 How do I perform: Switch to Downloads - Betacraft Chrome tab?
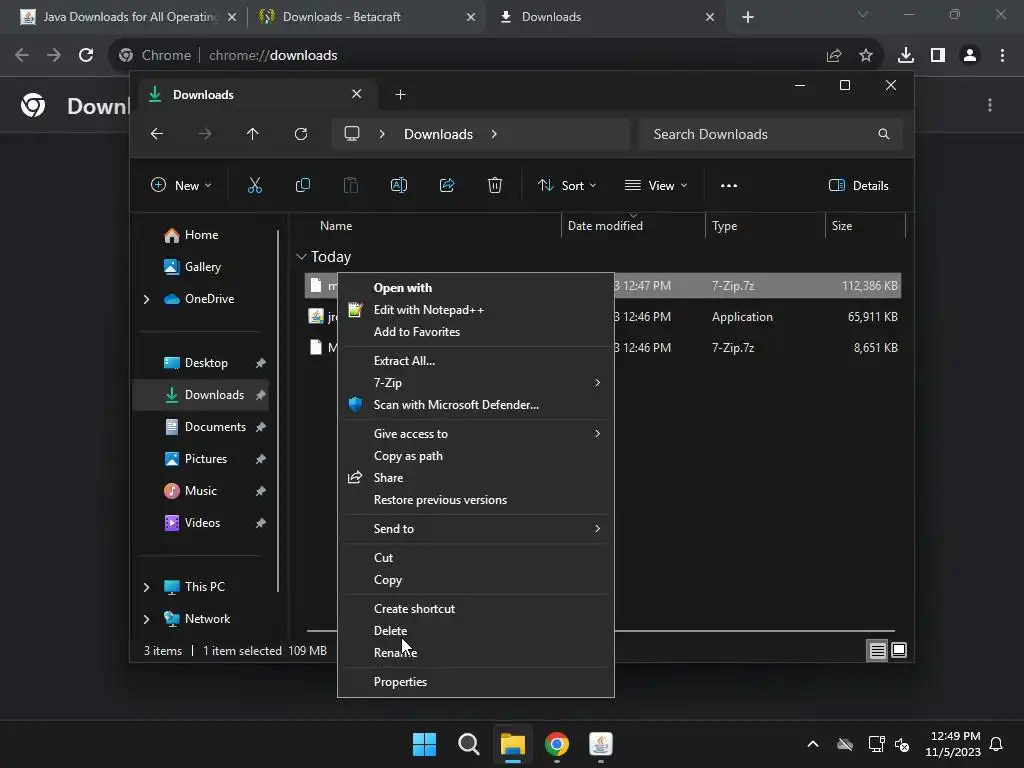(x=366, y=17)
